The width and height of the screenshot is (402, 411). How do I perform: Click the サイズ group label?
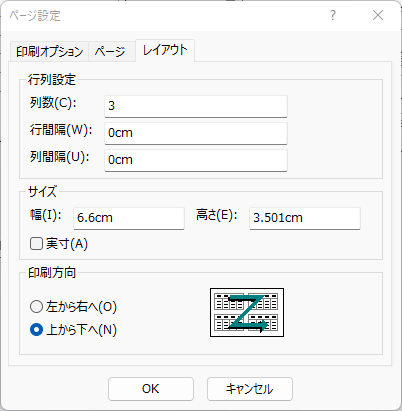point(43,192)
